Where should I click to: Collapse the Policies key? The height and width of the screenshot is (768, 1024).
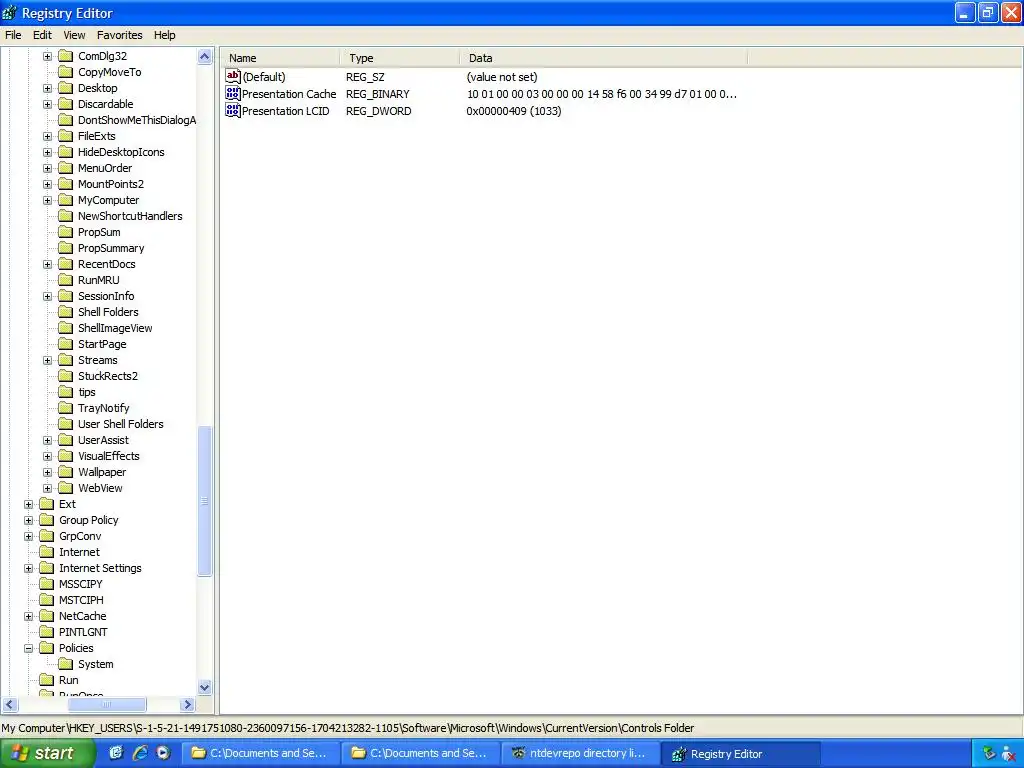(x=29, y=648)
